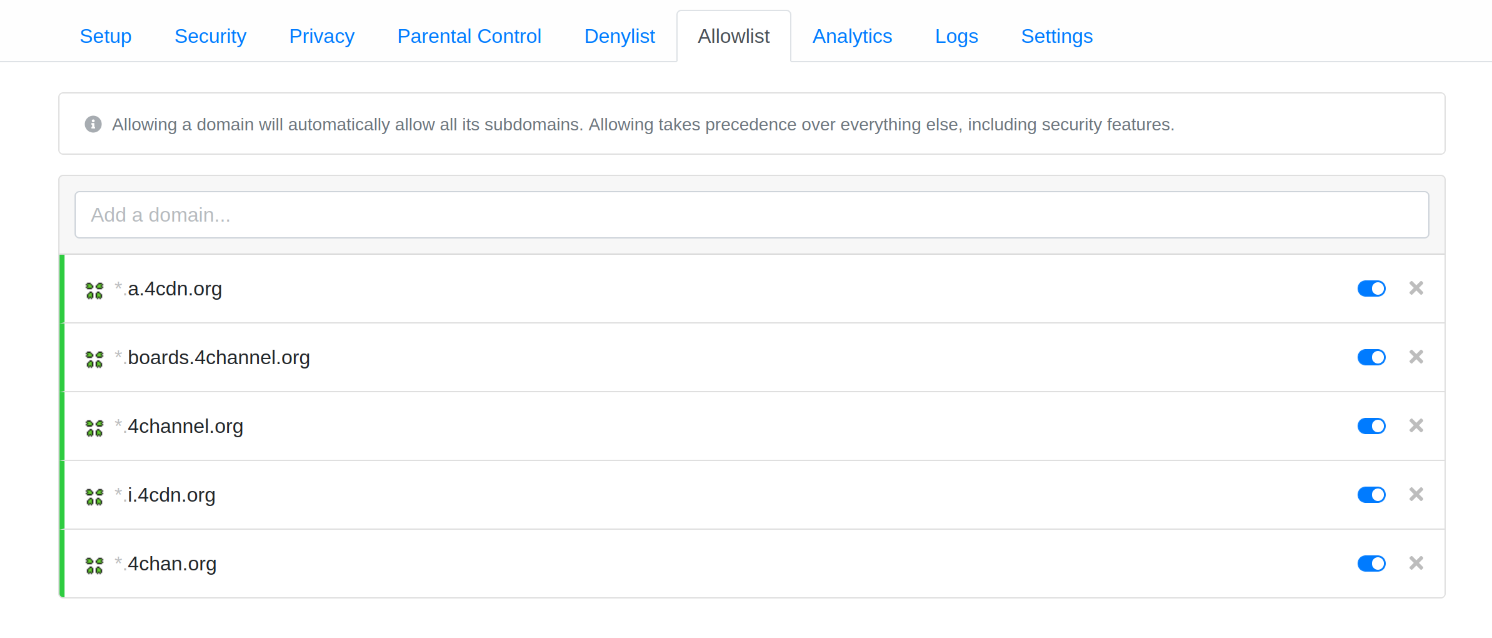This screenshot has height=638, width=1492.
Task: Go to the Settings tab
Action: pos(1057,36)
